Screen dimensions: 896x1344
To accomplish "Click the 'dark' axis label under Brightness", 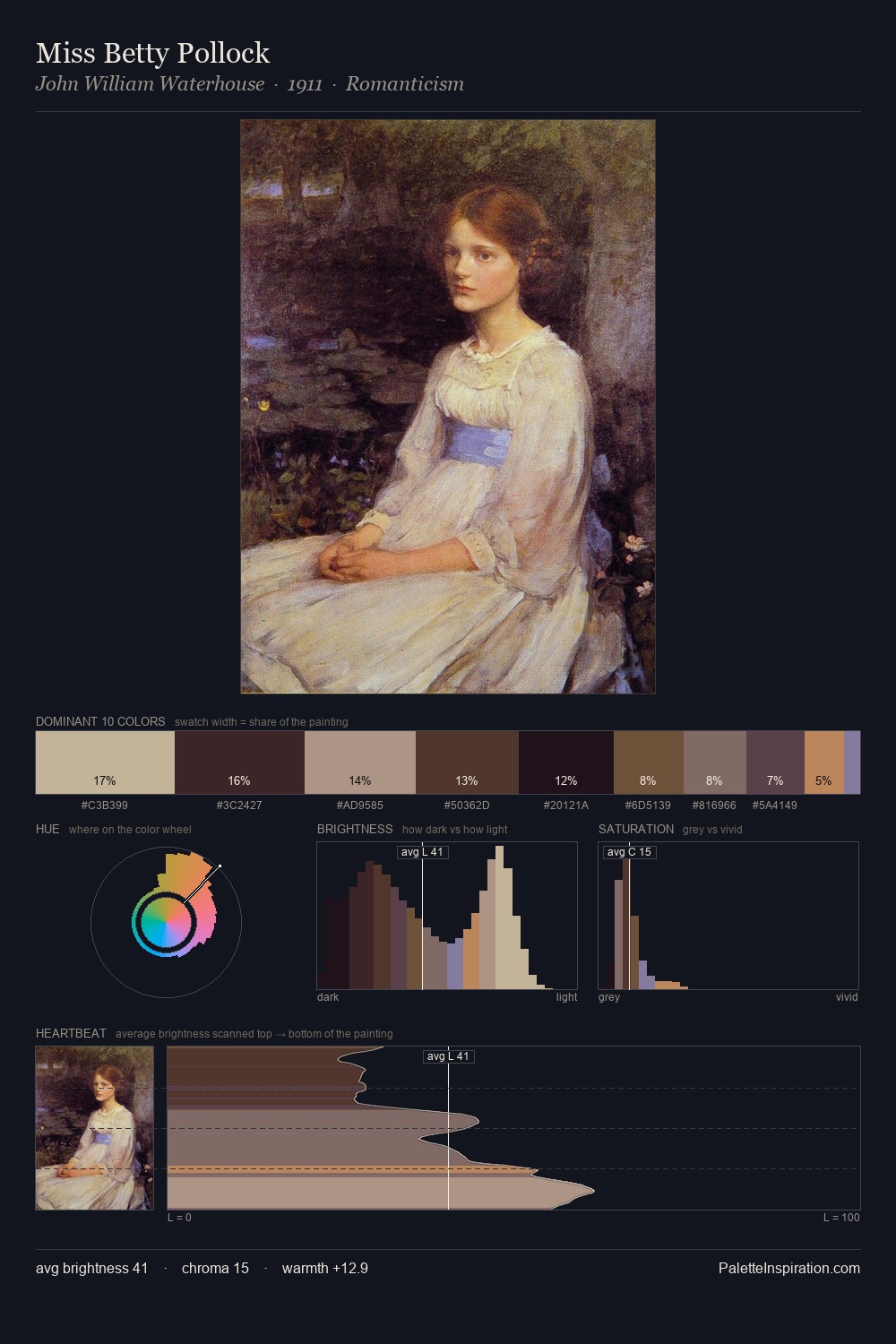I will pos(328,996).
